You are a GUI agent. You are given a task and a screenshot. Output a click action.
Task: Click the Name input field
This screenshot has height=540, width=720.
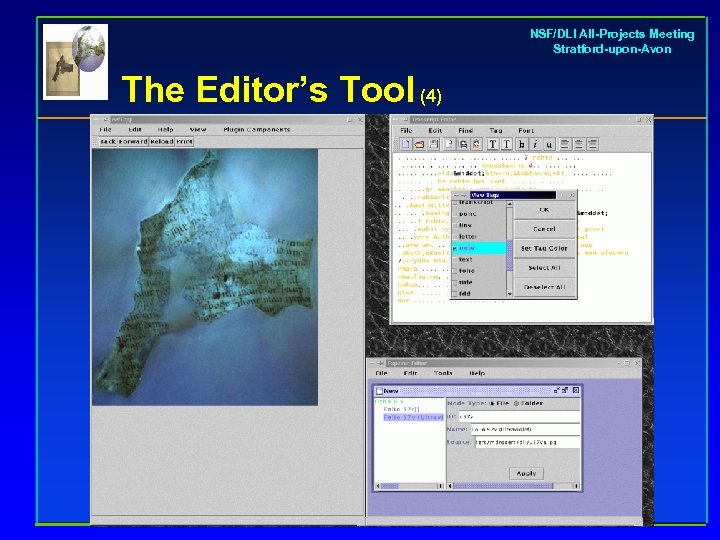[x=525, y=429]
